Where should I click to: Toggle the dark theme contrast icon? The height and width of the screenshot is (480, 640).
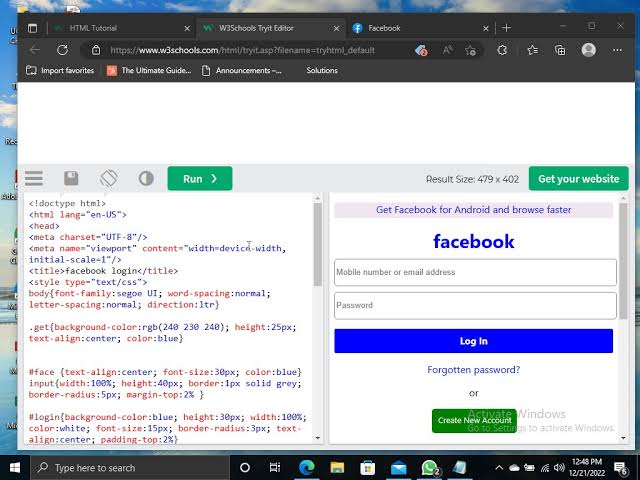coord(146,178)
